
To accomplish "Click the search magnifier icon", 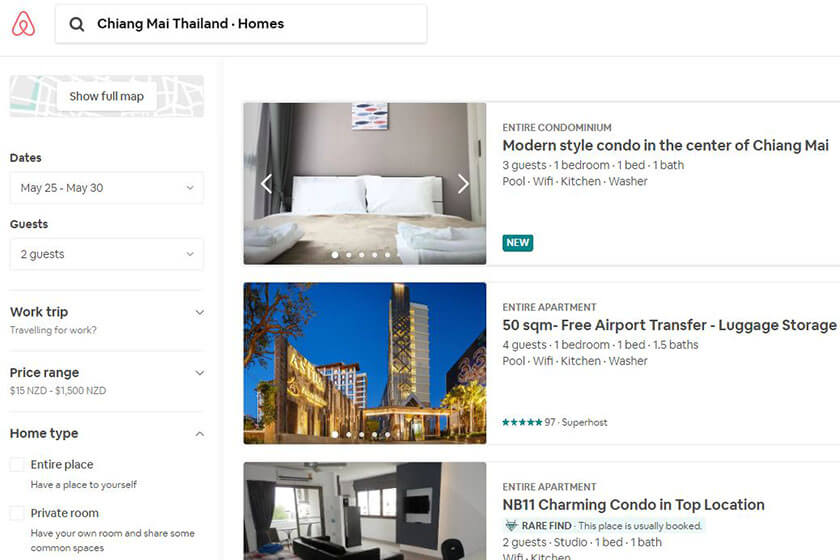I will 77,24.
